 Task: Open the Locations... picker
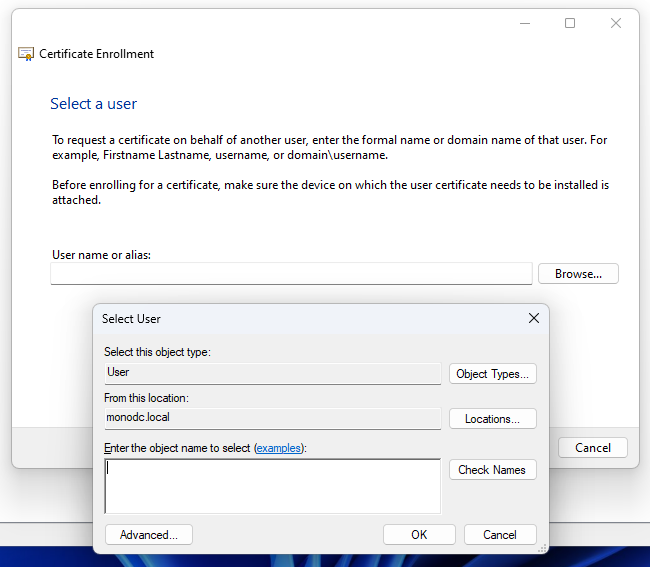pos(492,419)
